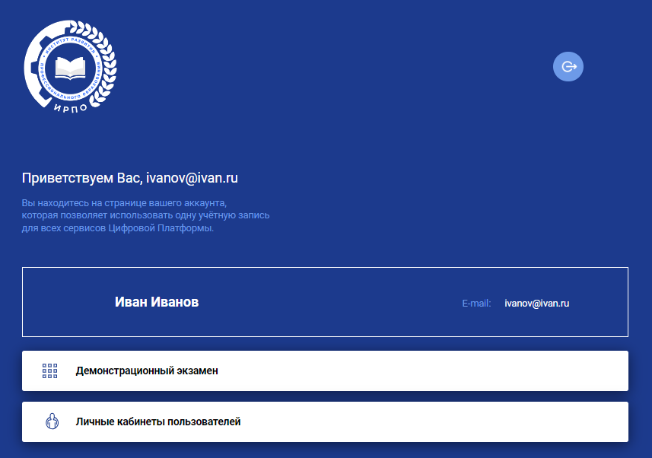
Task: Click the ivanov@ivan.ru address in profile card
Action: tap(537, 303)
